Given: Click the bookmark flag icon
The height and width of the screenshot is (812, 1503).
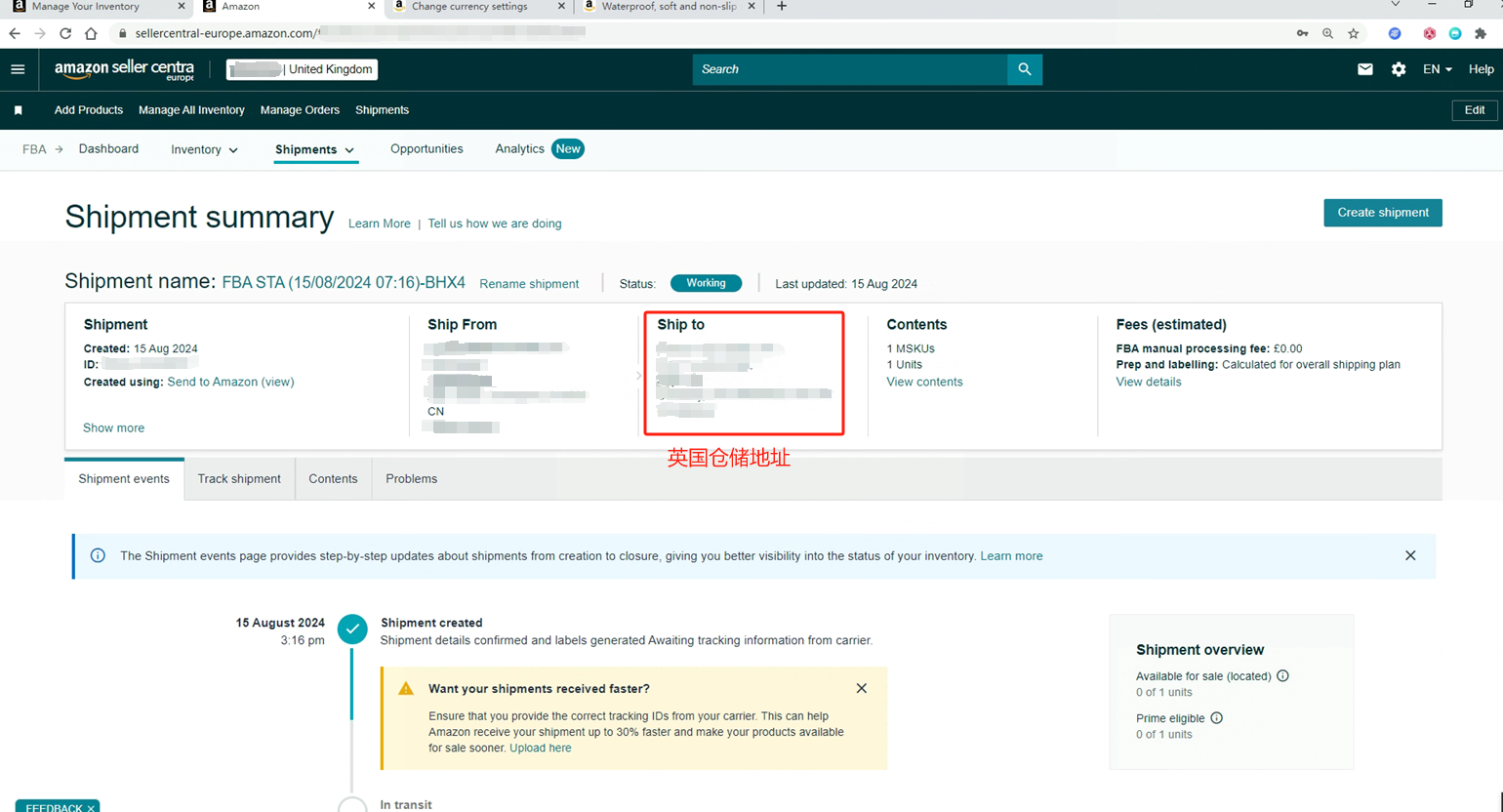Looking at the screenshot, I should (x=18, y=110).
